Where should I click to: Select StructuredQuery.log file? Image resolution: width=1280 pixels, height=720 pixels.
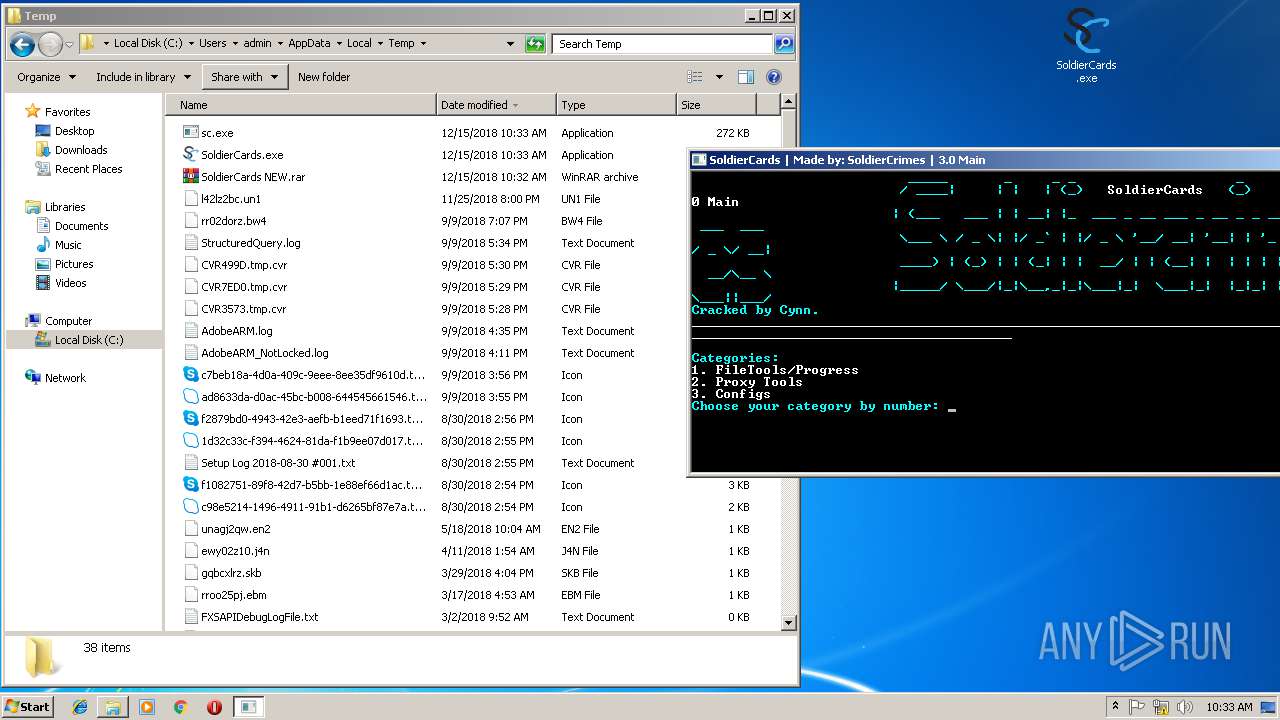point(250,243)
